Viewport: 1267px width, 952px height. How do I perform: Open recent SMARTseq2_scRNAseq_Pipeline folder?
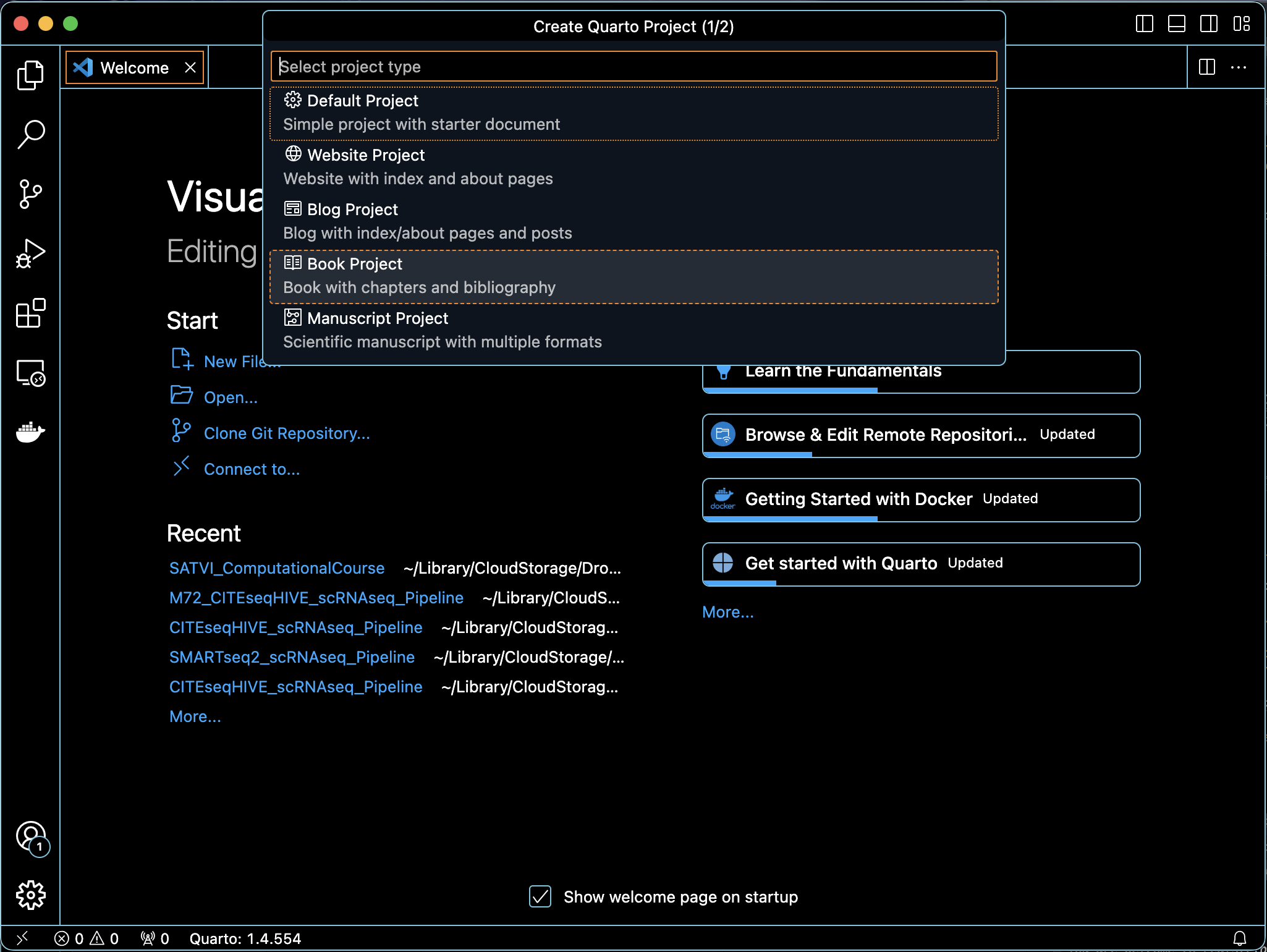292,657
